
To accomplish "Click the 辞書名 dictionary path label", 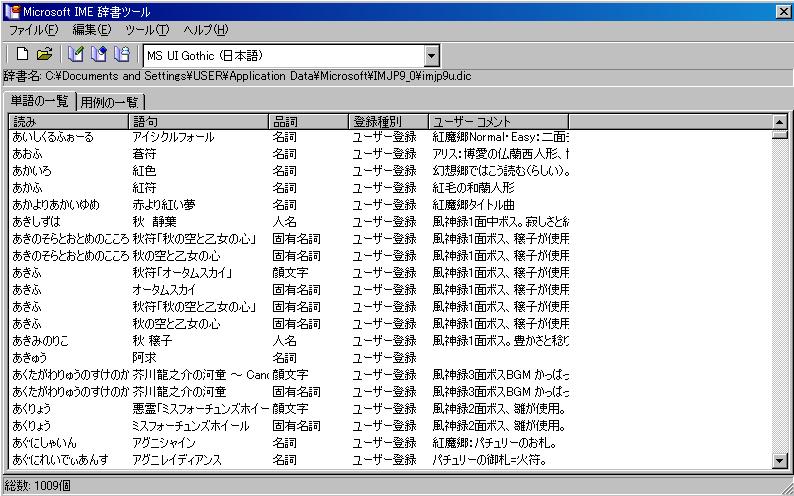I will click(237, 76).
